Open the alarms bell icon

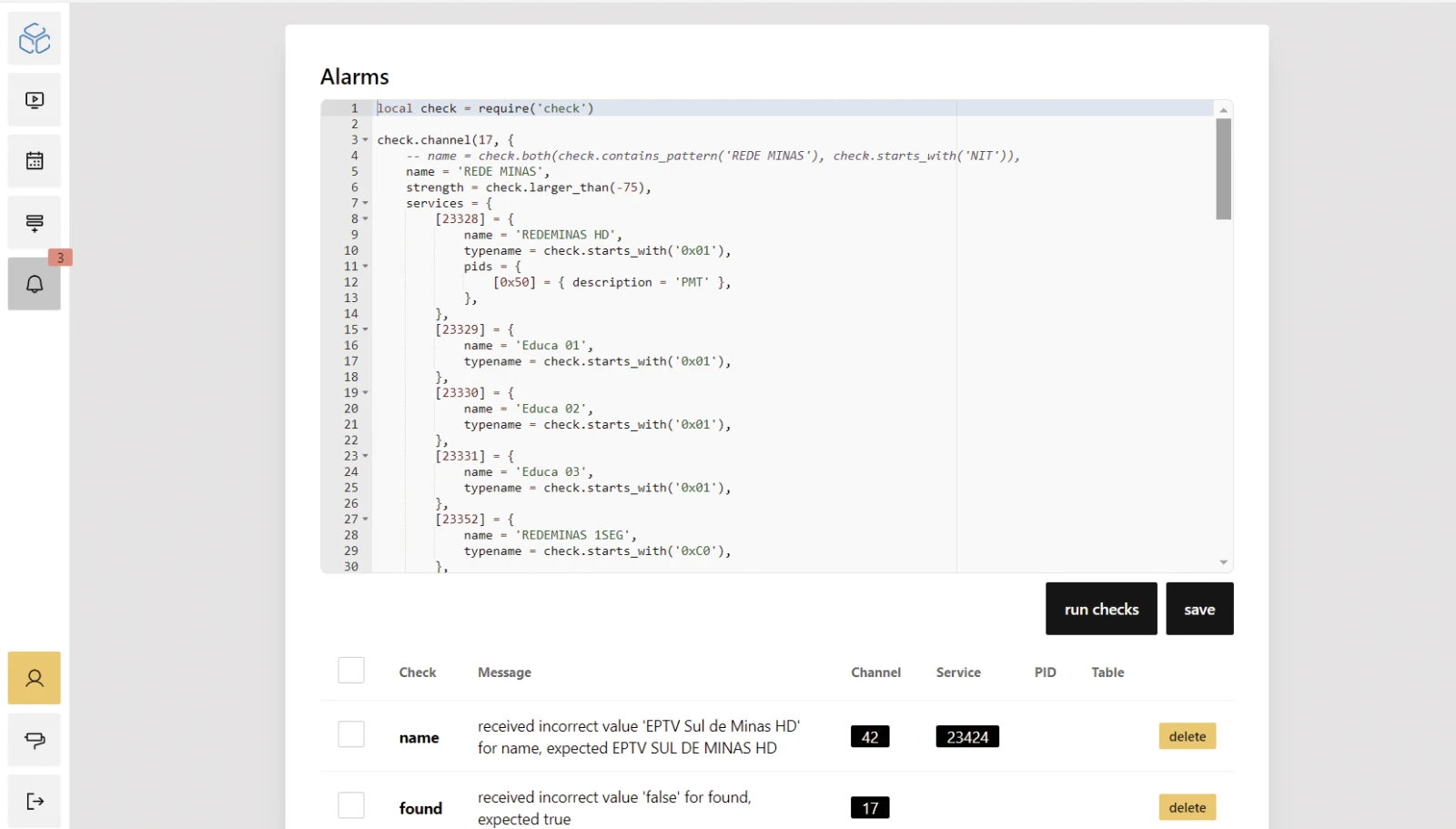[35, 284]
